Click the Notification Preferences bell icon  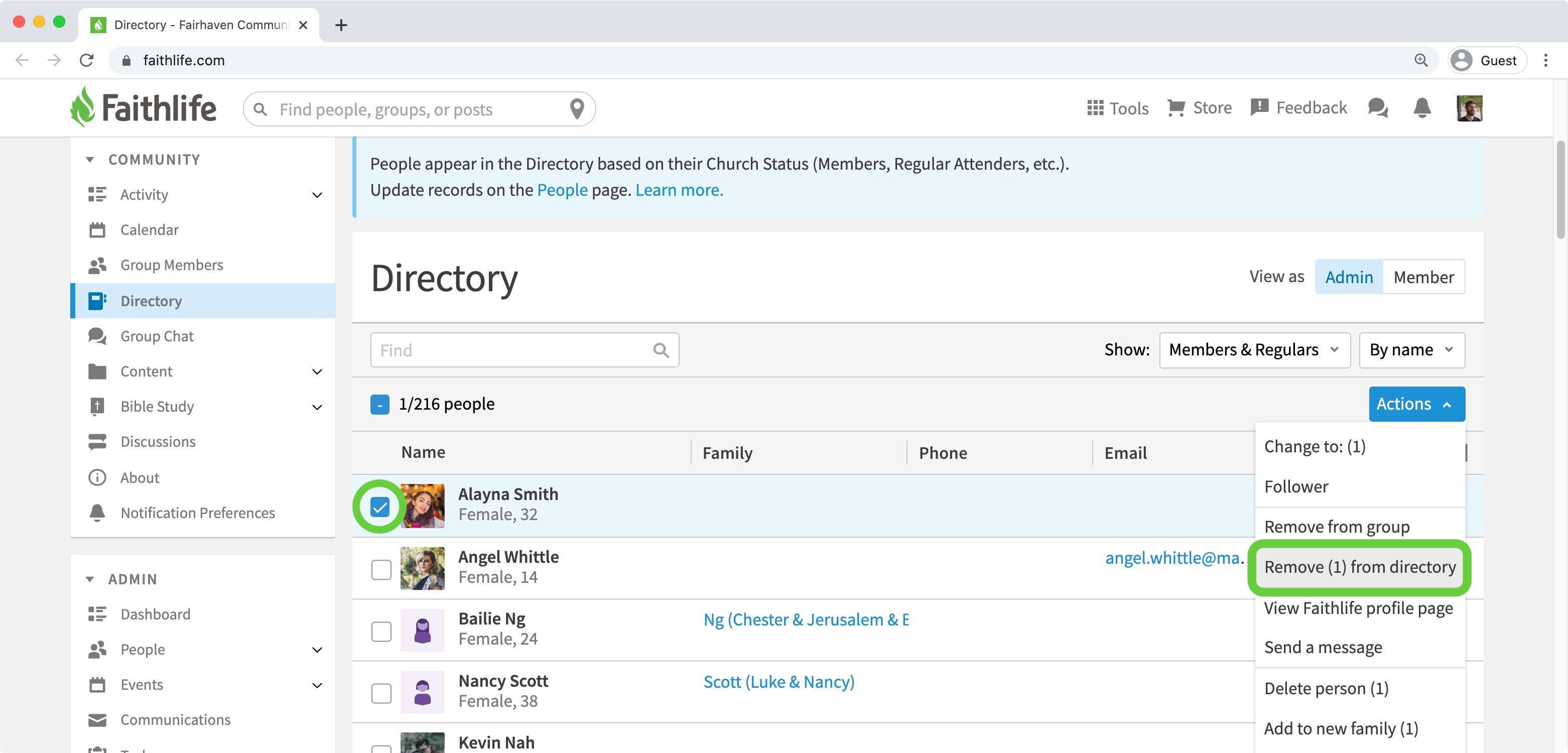point(97,513)
